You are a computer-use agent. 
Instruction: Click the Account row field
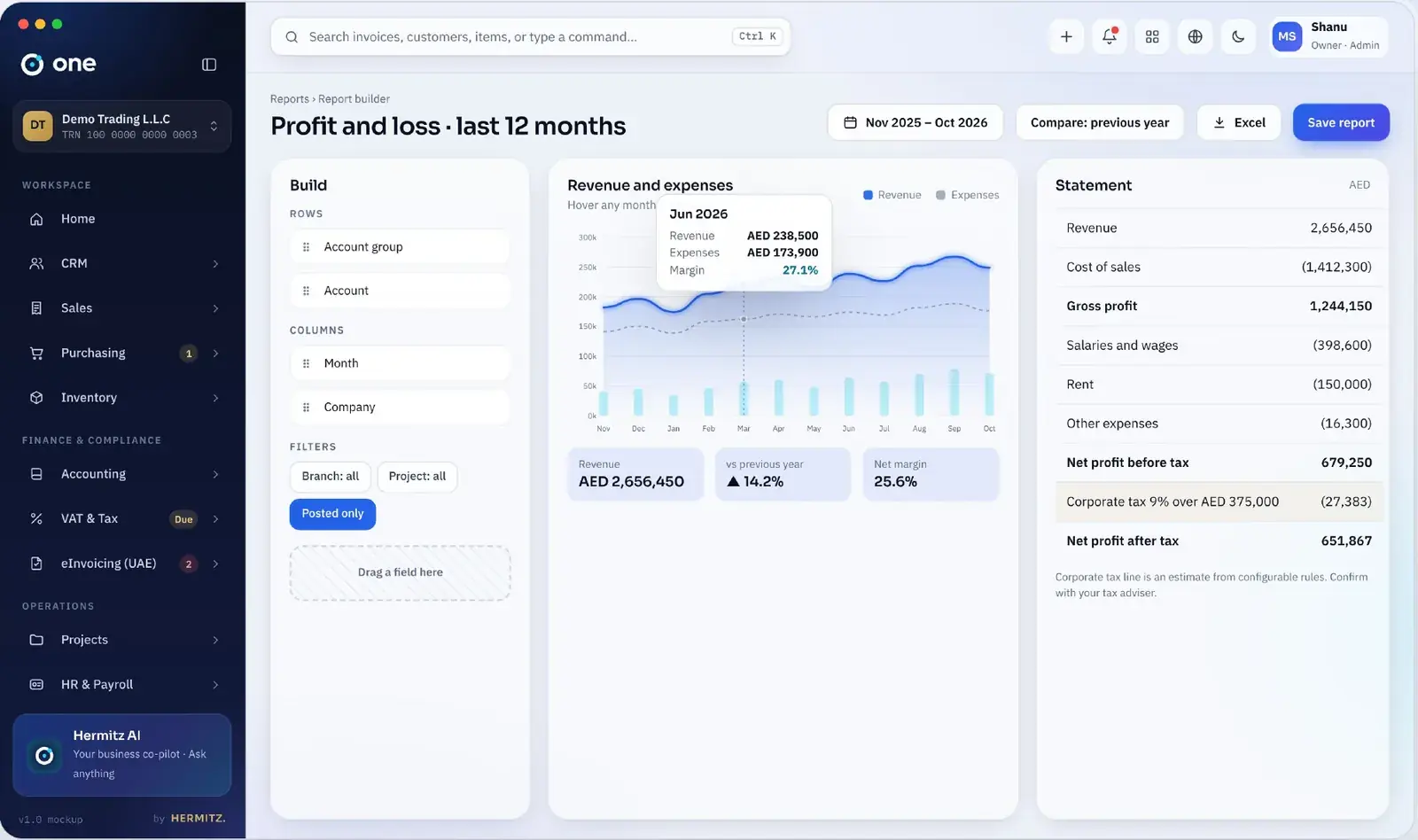click(400, 291)
